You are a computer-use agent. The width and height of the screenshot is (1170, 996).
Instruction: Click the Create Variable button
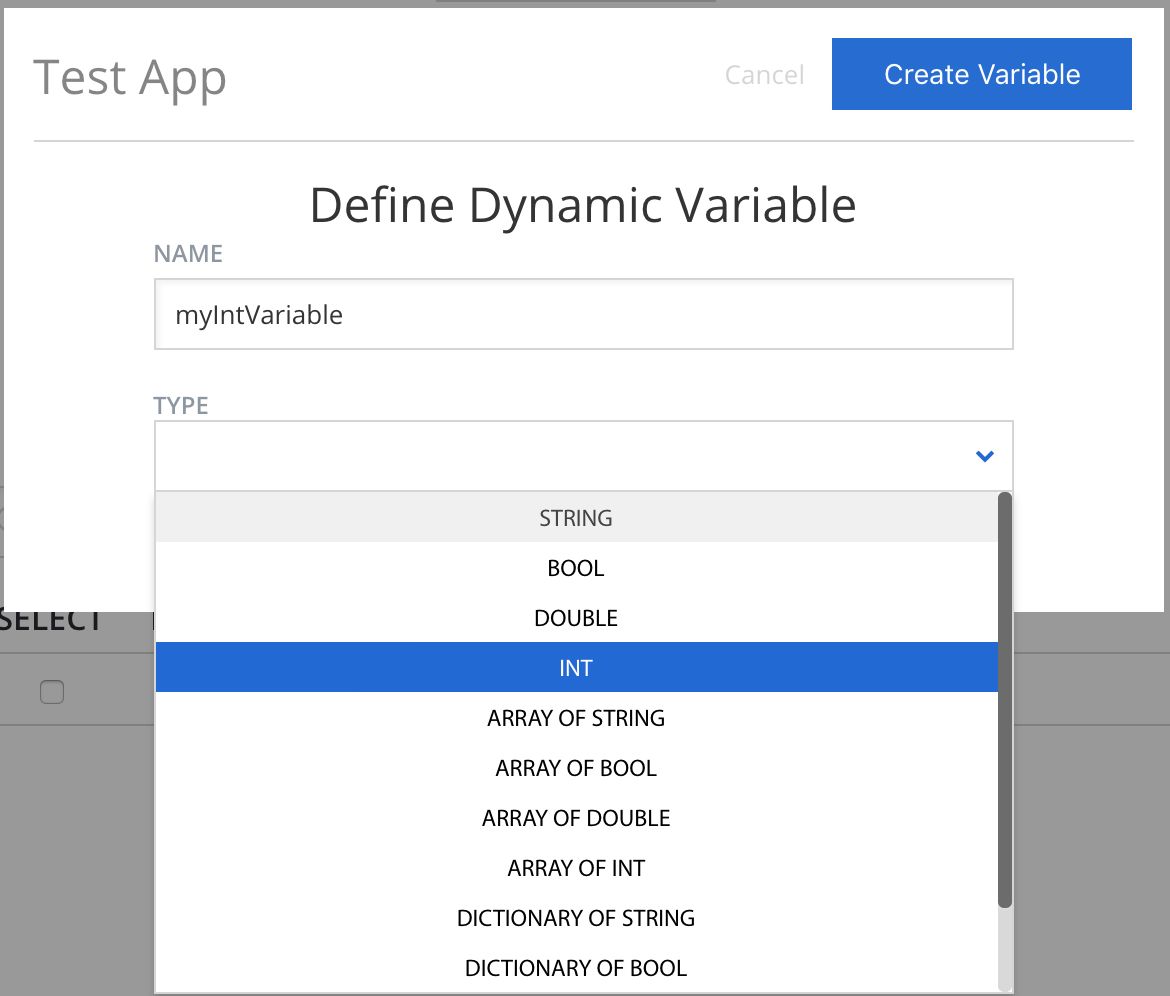pos(981,74)
